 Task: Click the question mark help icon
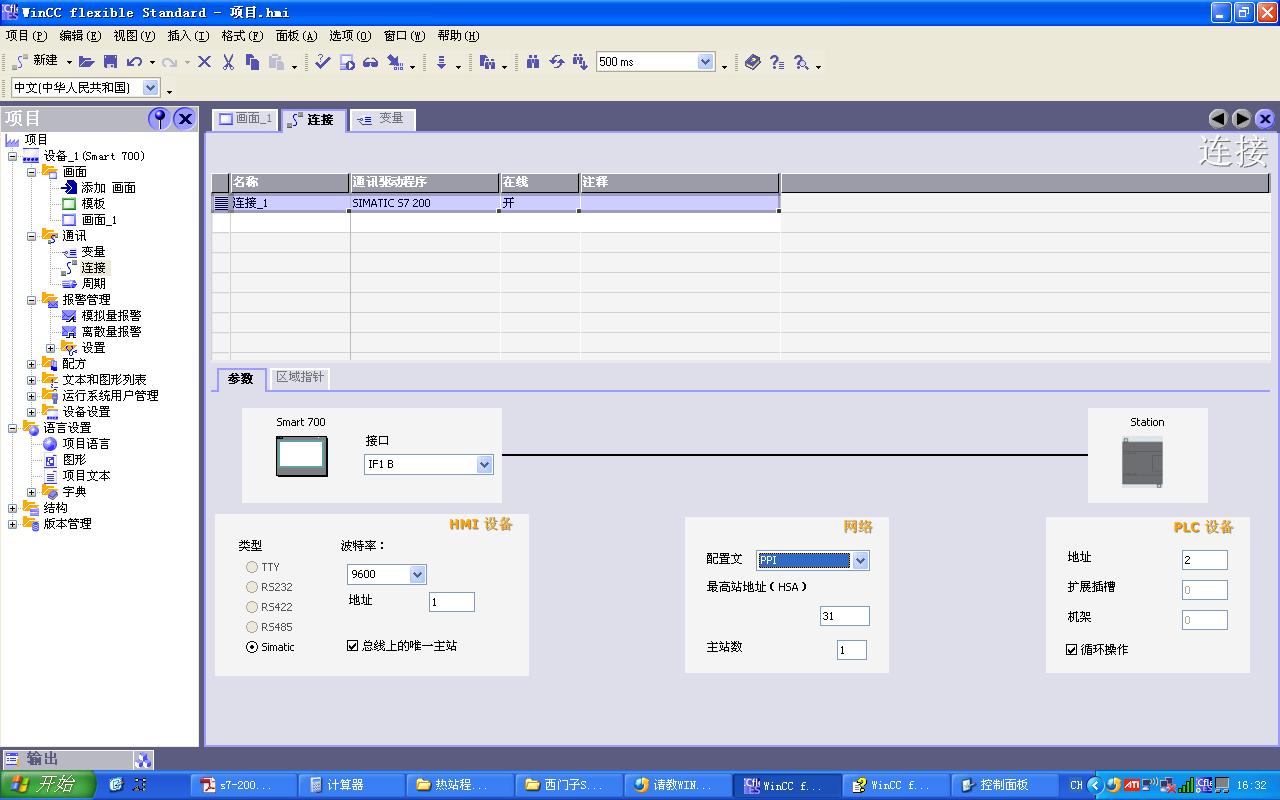777,62
